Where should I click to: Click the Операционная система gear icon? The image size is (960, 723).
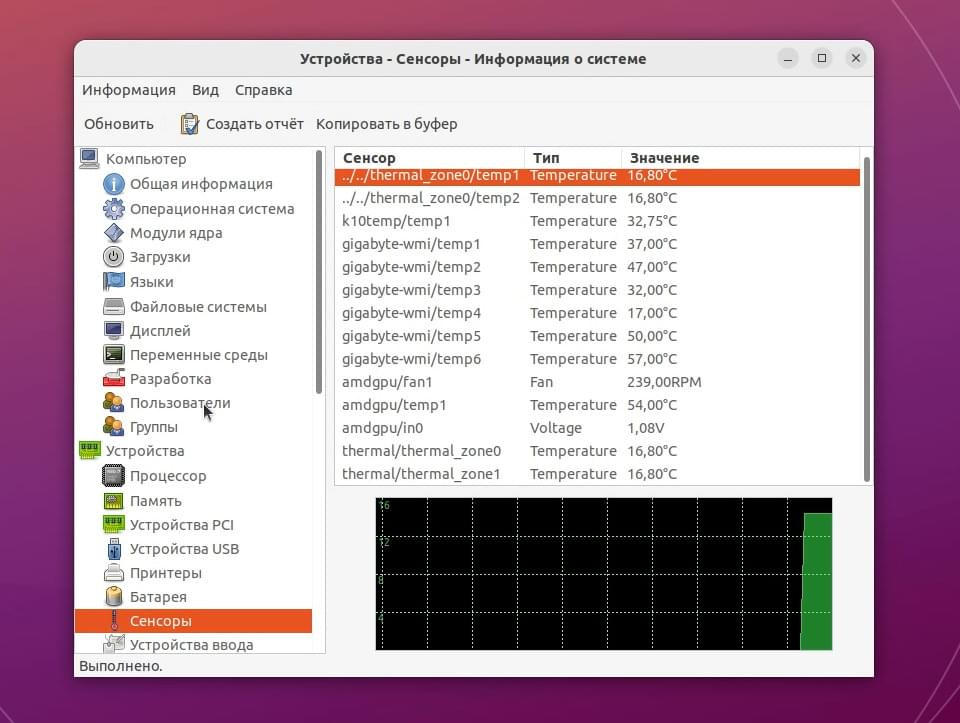point(113,209)
